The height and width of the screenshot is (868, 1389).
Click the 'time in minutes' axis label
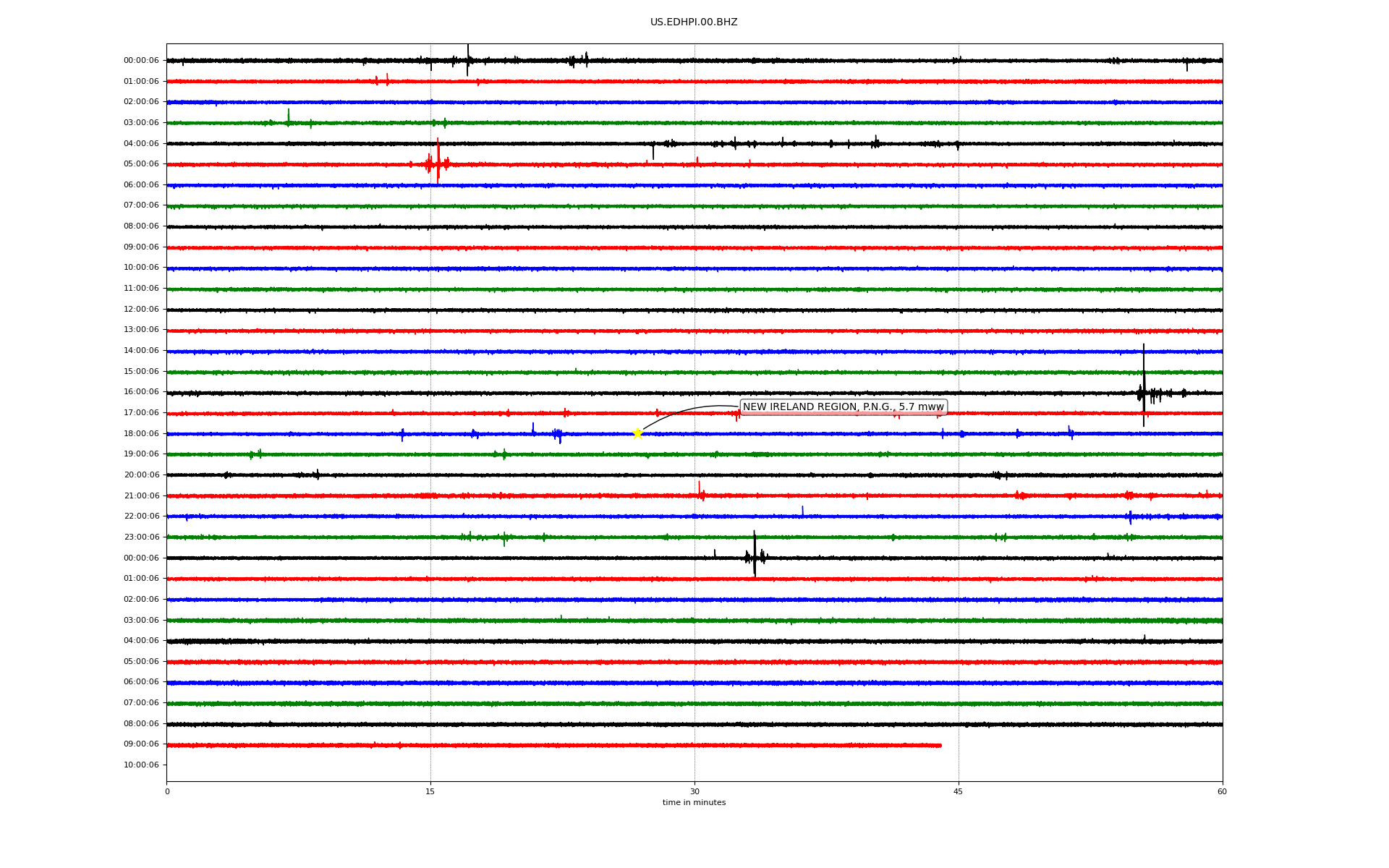point(694,803)
